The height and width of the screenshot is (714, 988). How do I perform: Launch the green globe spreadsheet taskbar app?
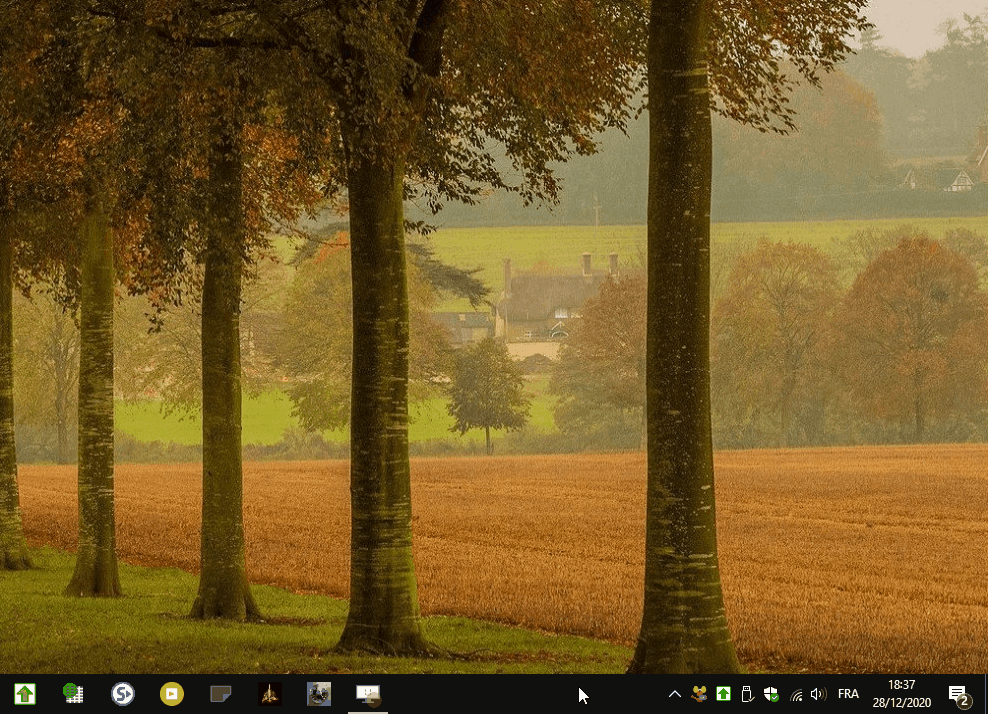coord(74,694)
